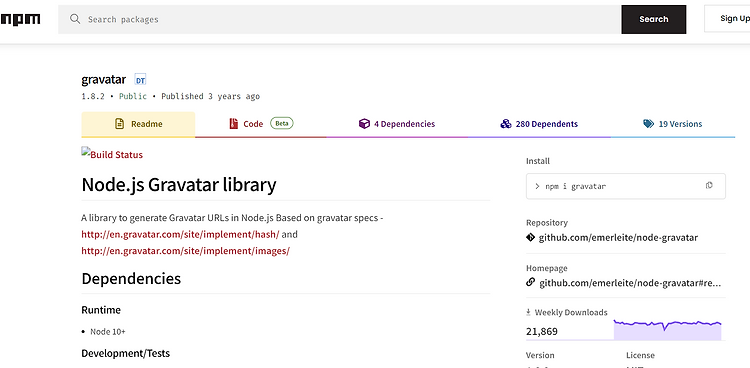Open the 280 Dependents tab
This screenshot has height=368, width=750.
pos(539,124)
